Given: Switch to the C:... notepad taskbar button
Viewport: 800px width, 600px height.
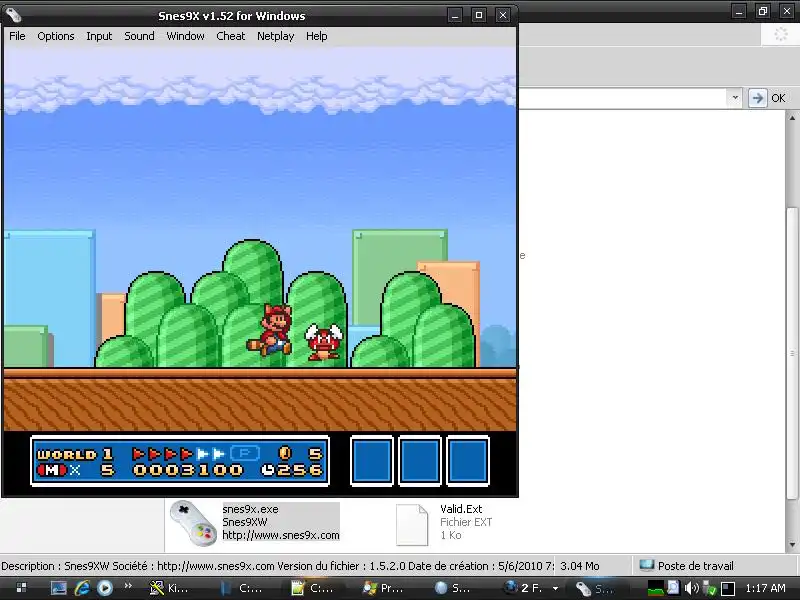Looking at the screenshot, I should click(314, 588).
